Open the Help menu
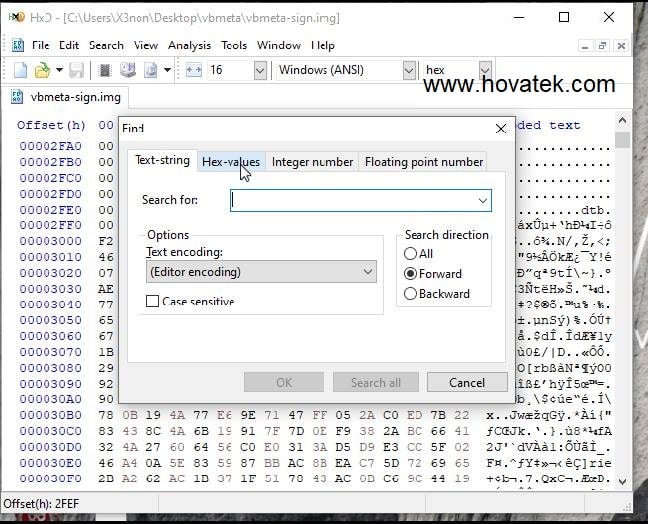 323,45
